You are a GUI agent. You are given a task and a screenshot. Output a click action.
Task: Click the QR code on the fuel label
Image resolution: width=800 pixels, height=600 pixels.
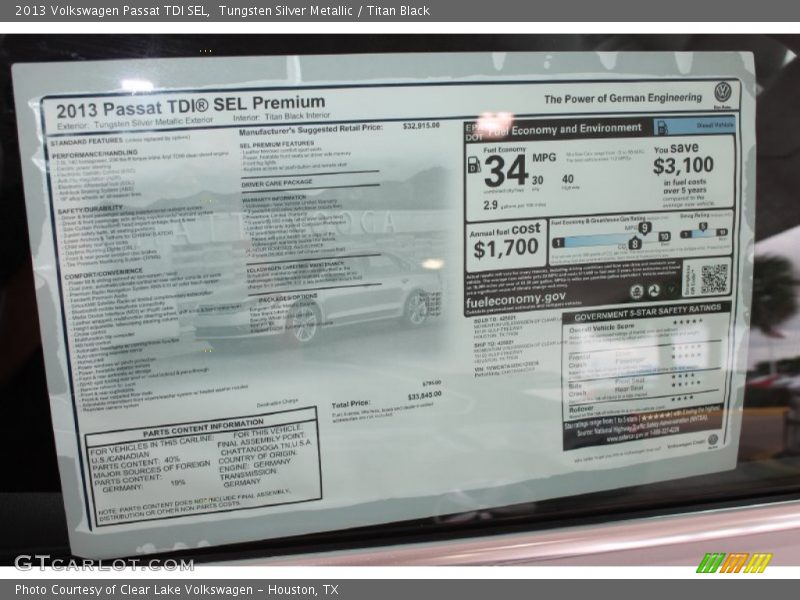[713, 278]
